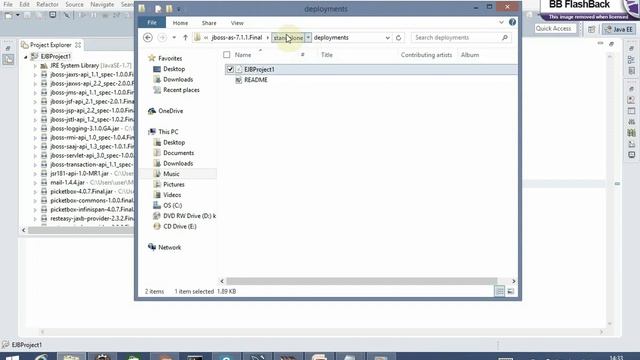
Task: Switch to large icons view layout
Action: click(511, 291)
